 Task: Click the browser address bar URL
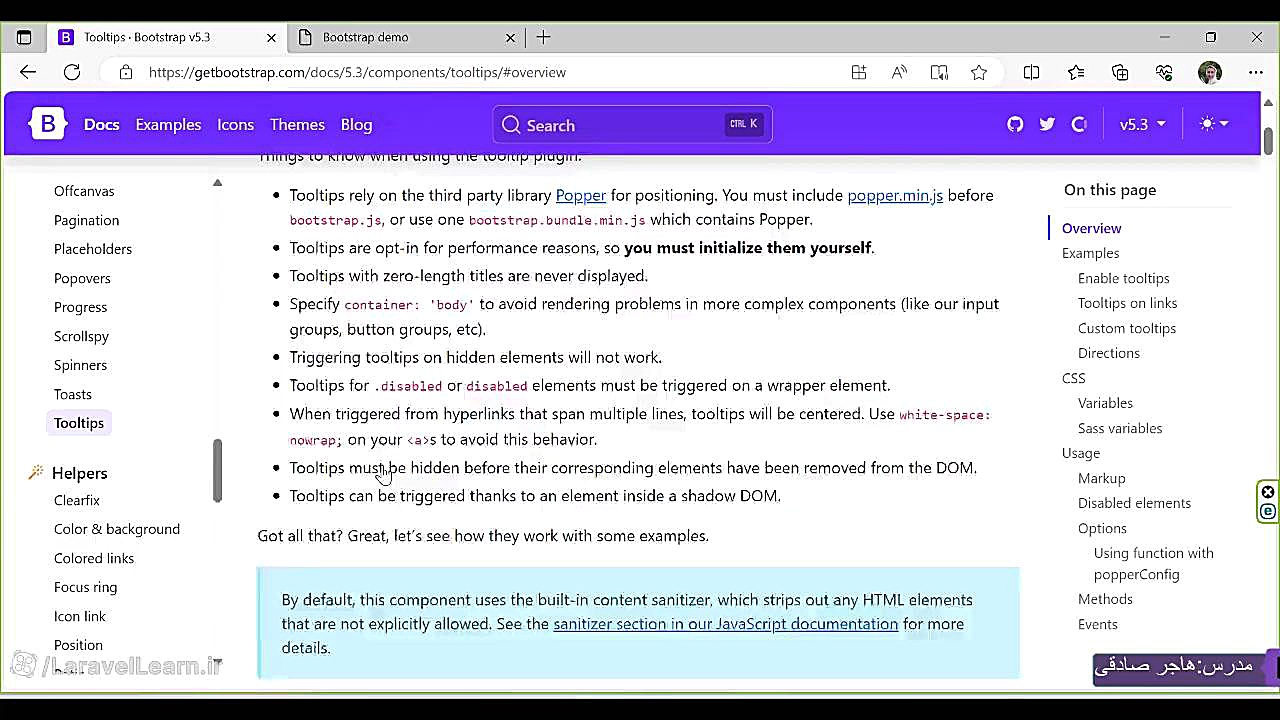(357, 72)
